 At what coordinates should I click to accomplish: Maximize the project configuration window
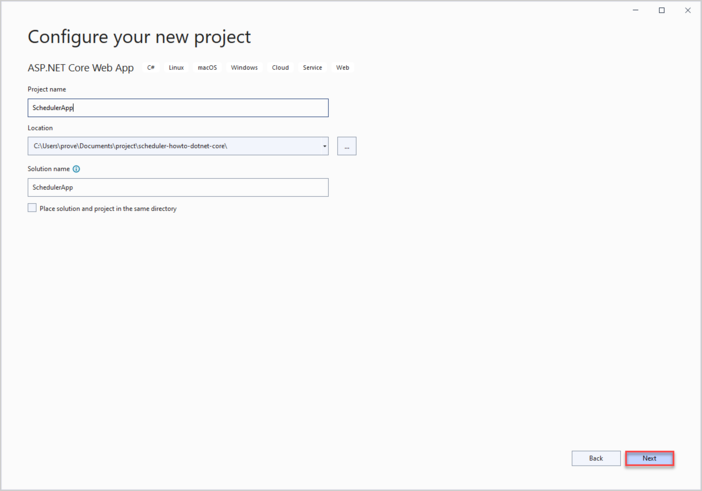pos(661,10)
